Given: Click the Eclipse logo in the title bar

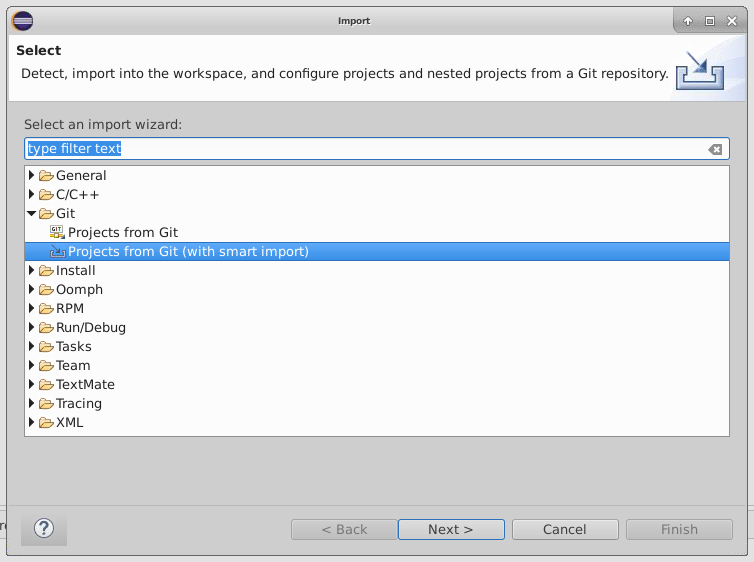Looking at the screenshot, I should [x=22, y=21].
